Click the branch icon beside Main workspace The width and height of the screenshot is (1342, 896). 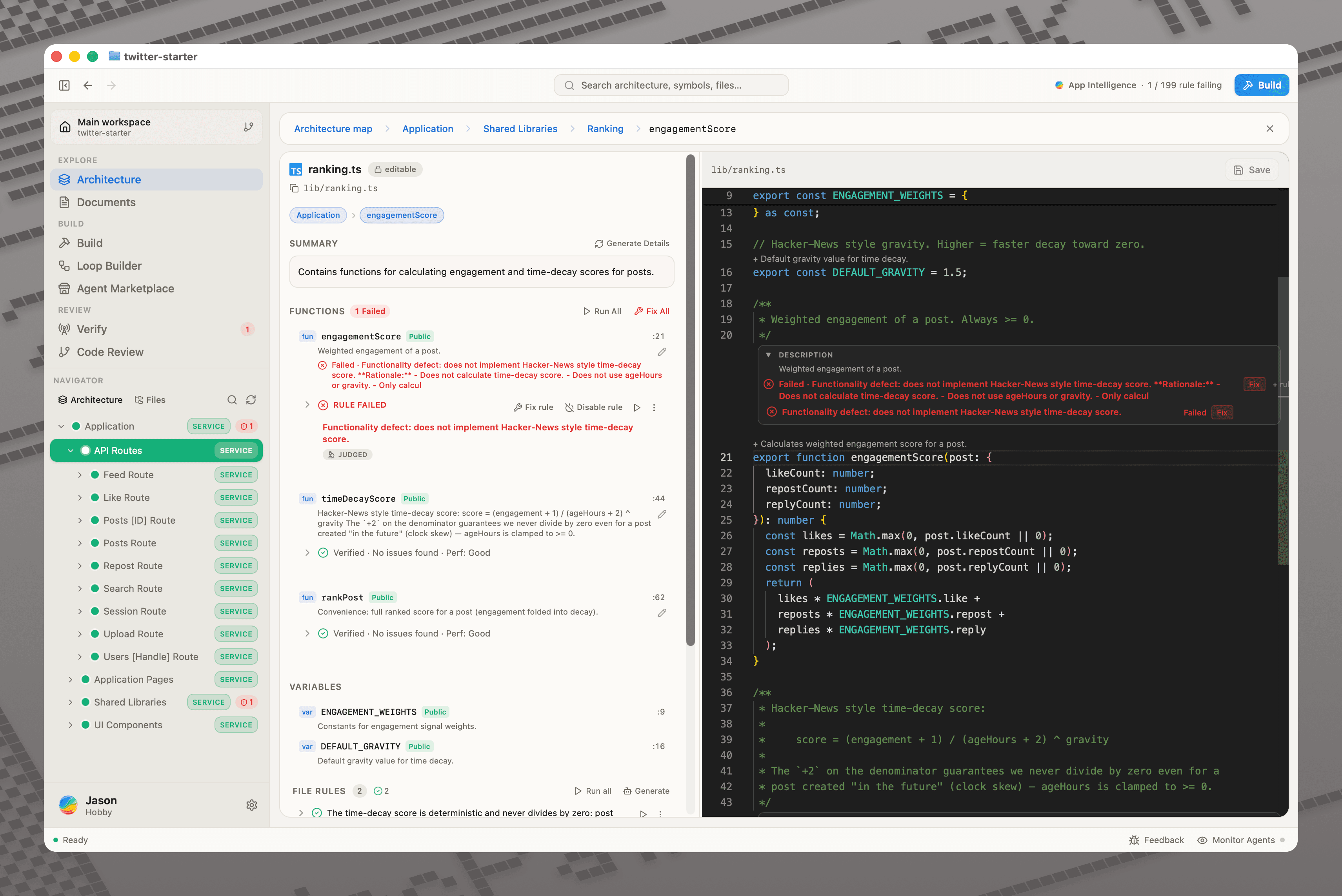pyautogui.click(x=248, y=127)
